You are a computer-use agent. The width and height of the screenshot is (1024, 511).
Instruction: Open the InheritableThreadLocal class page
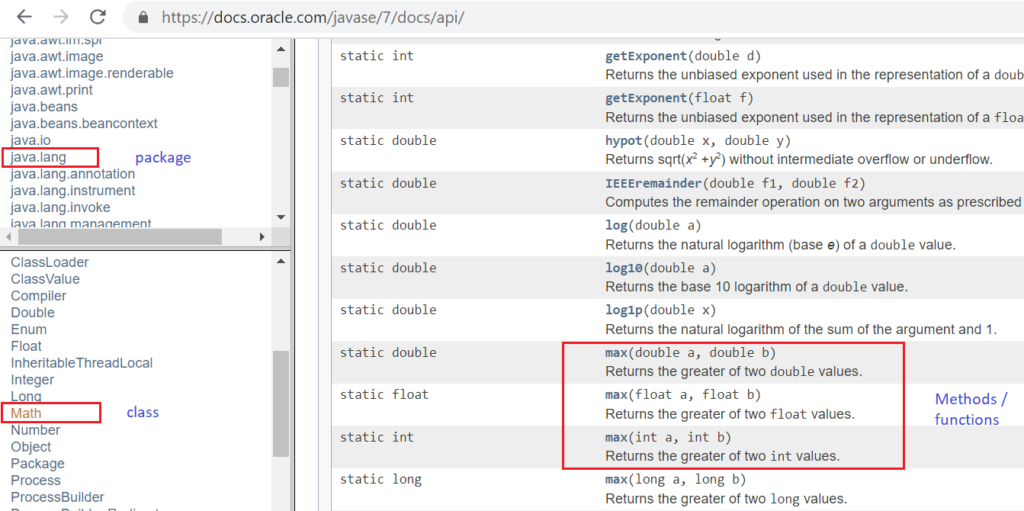coord(82,363)
